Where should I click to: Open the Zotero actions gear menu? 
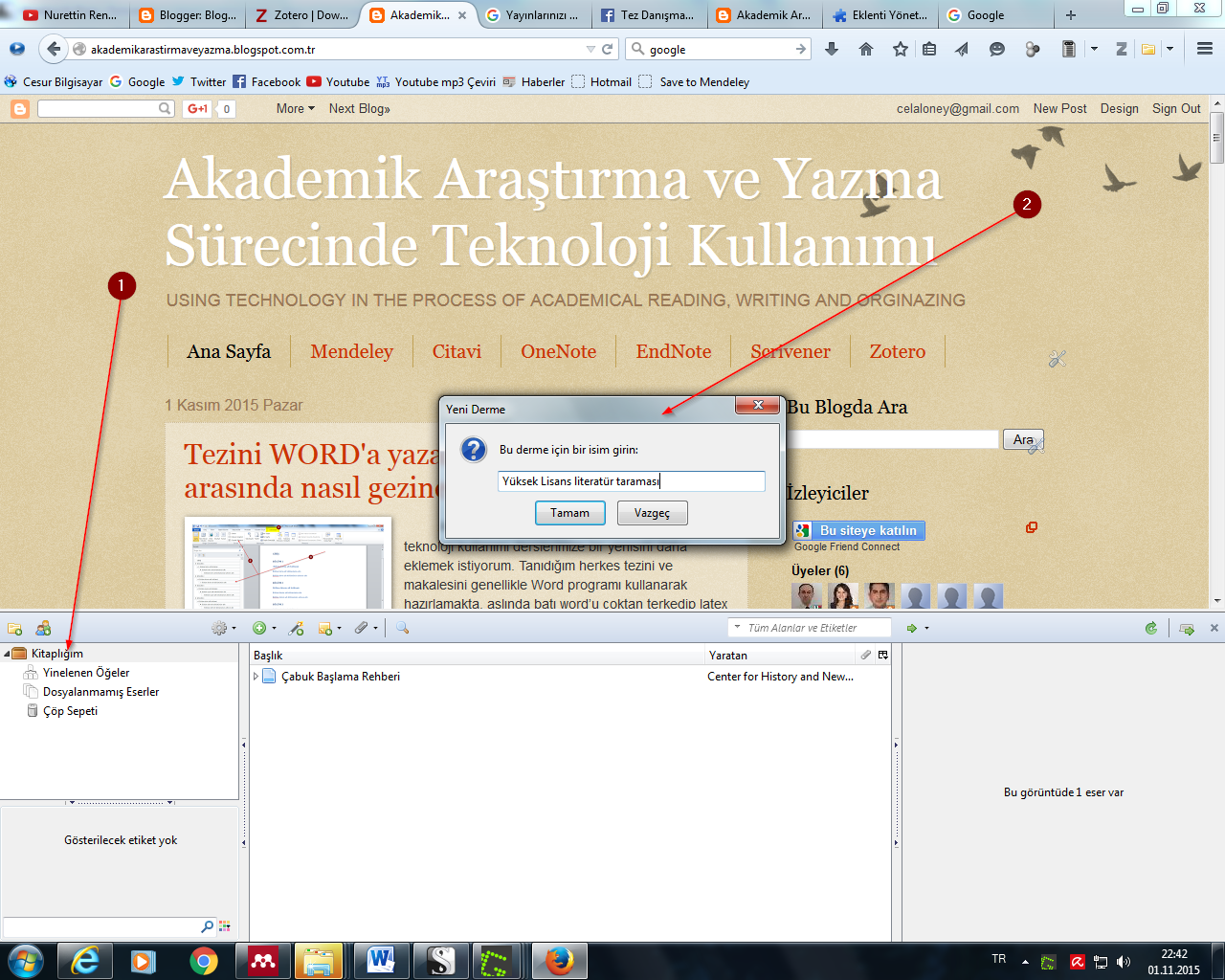[x=219, y=629]
